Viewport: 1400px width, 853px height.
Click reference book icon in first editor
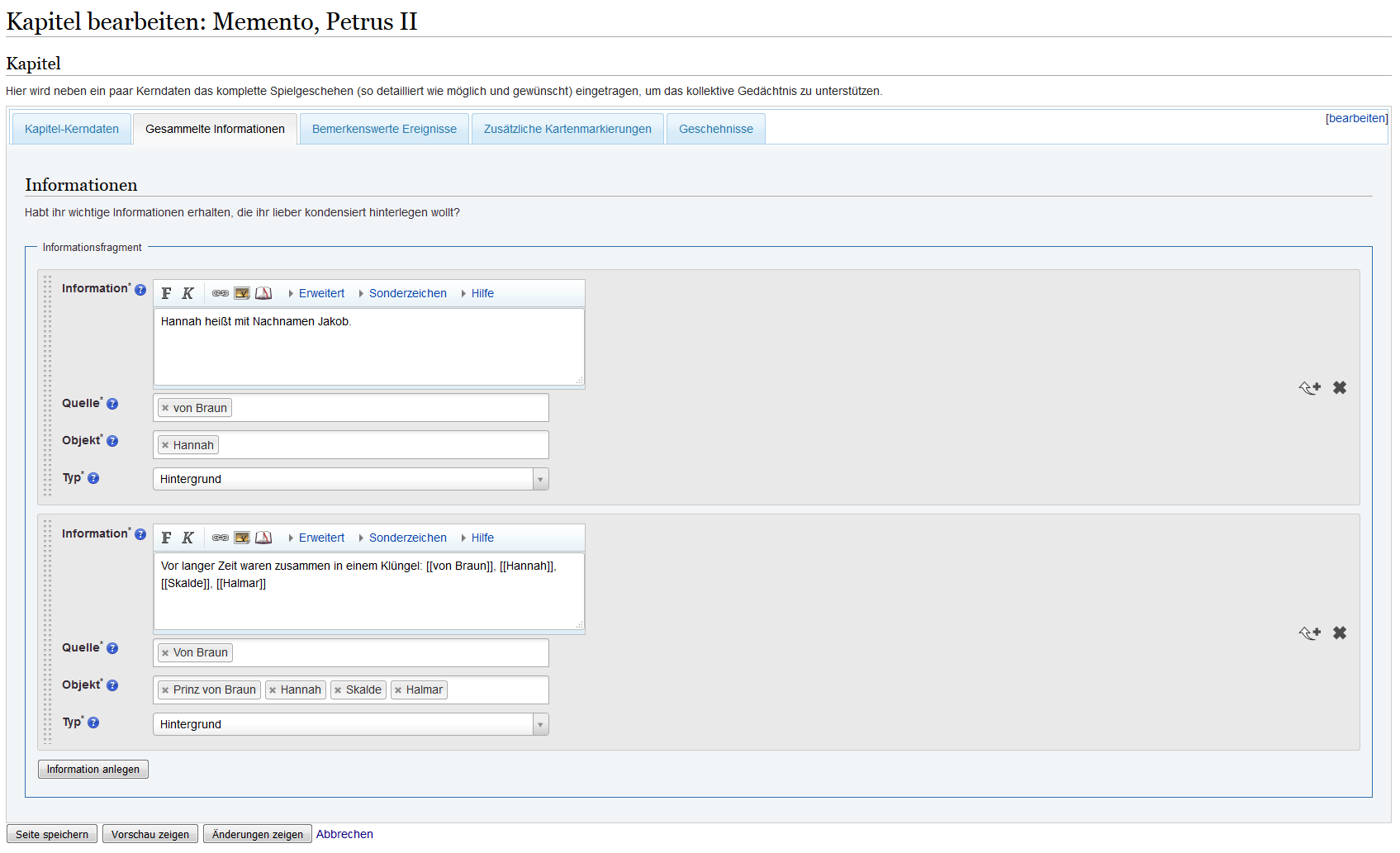tap(263, 293)
